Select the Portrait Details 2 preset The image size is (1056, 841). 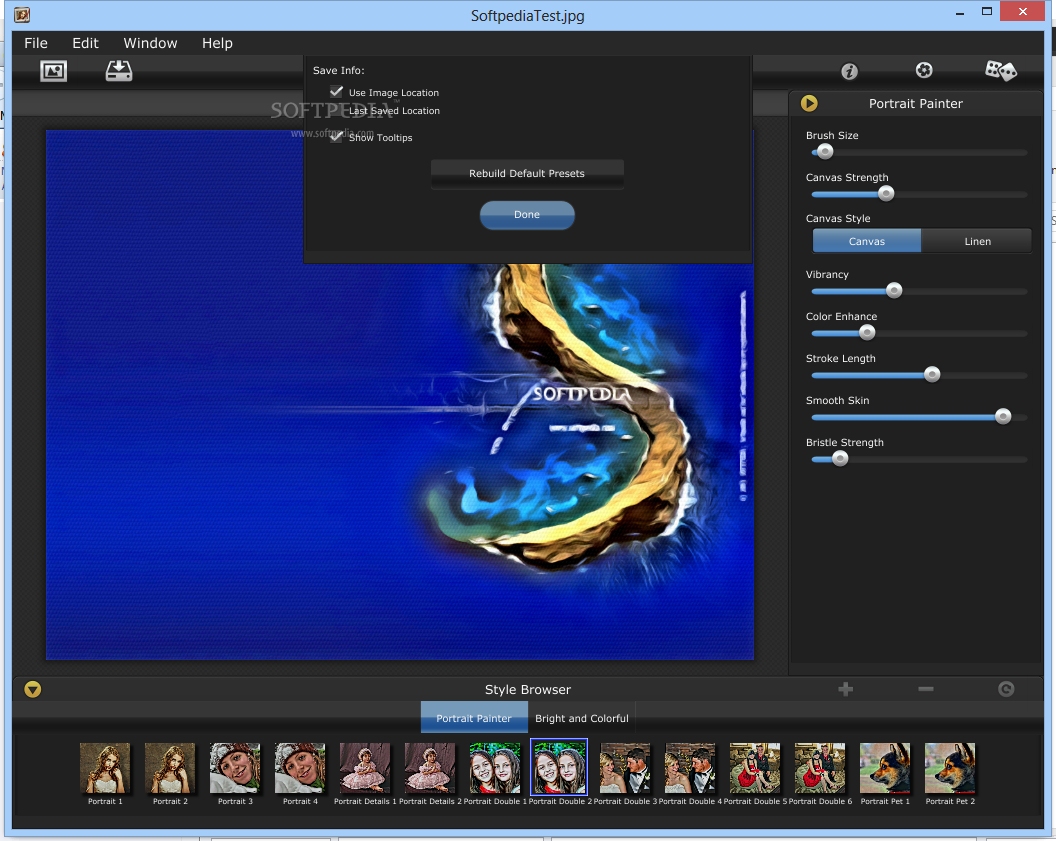(430, 768)
